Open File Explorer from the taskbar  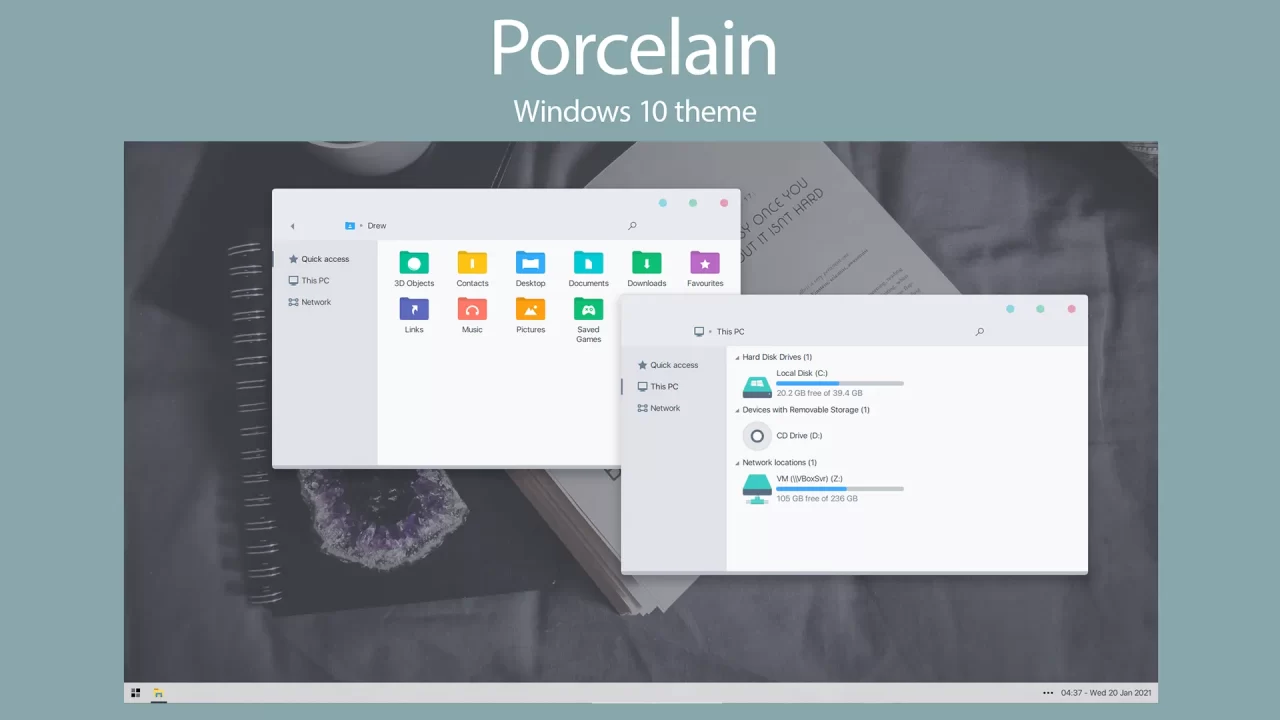click(158, 692)
